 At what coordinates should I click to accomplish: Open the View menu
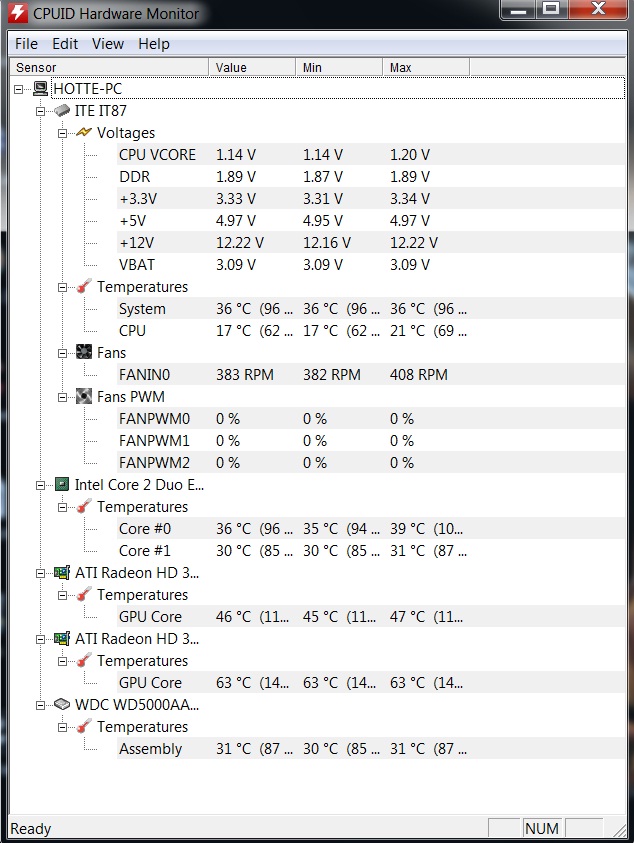pyautogui.click(x=108, y=44)
